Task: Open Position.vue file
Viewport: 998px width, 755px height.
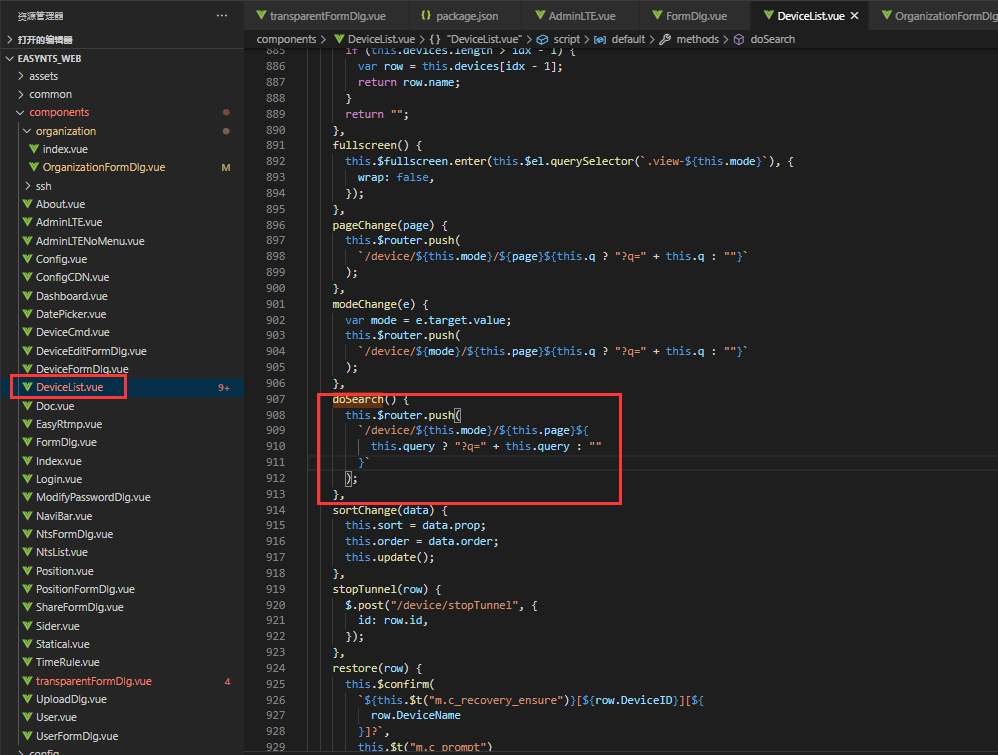Action: tap(64, 571)
